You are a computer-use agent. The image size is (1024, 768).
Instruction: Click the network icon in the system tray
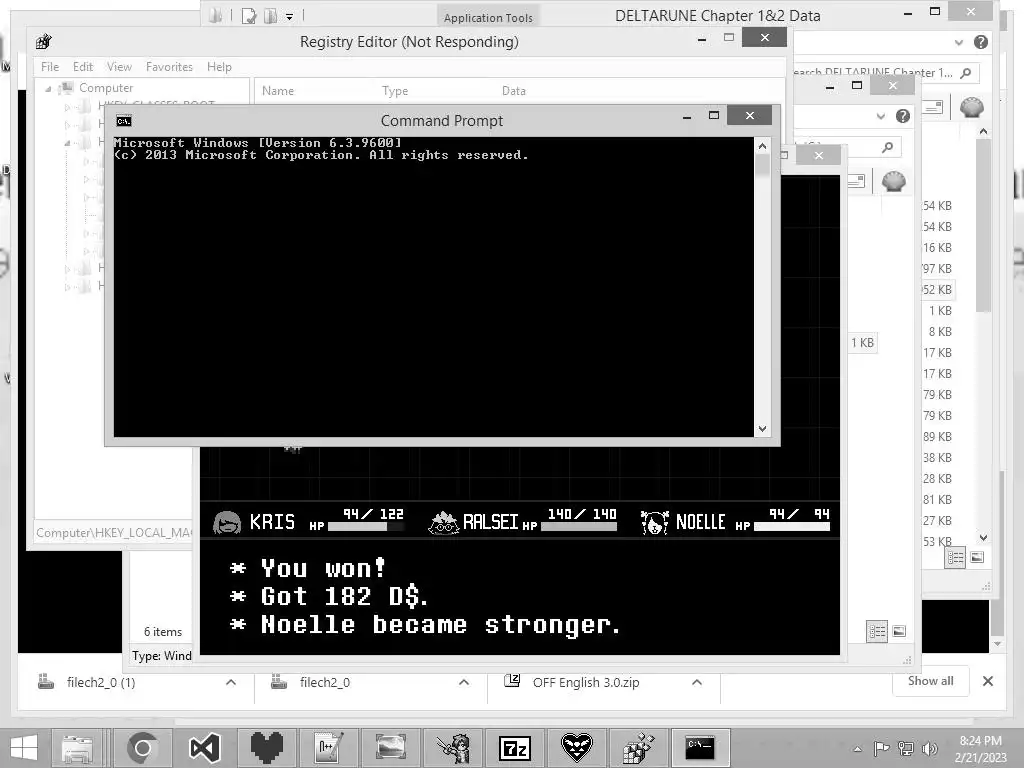(x=906, y=748)
